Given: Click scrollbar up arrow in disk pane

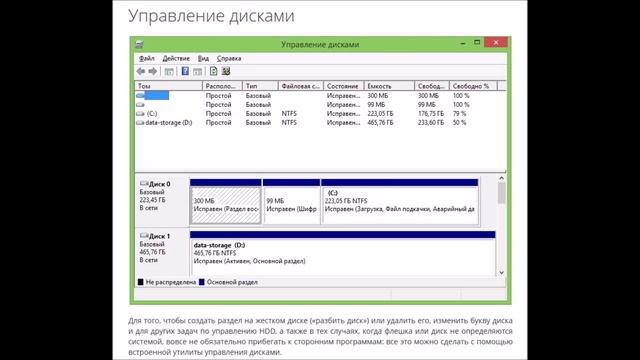Looking at the screenshot, I should 502,178.
